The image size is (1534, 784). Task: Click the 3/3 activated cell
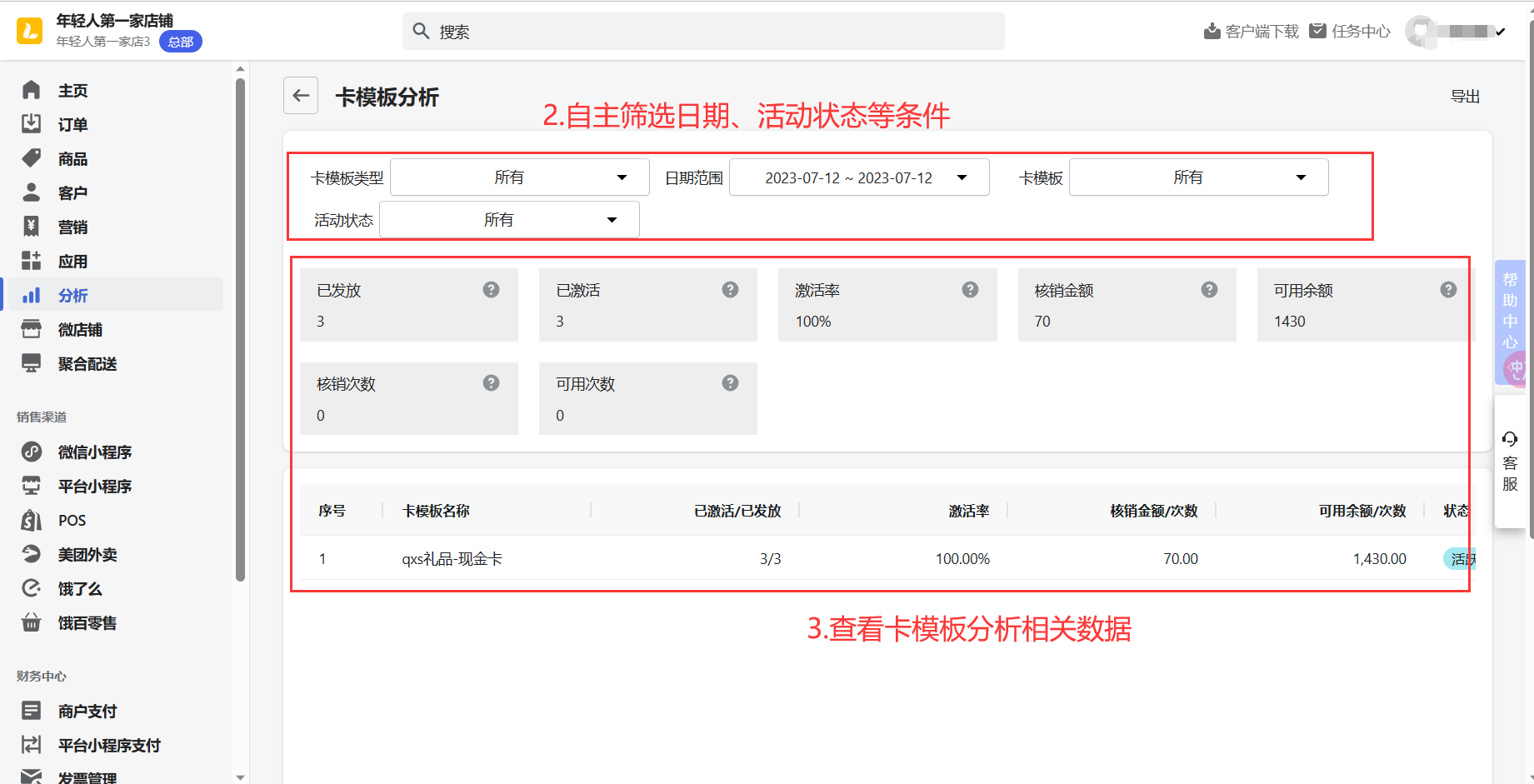pyautogui.click(x=771, y=559)
